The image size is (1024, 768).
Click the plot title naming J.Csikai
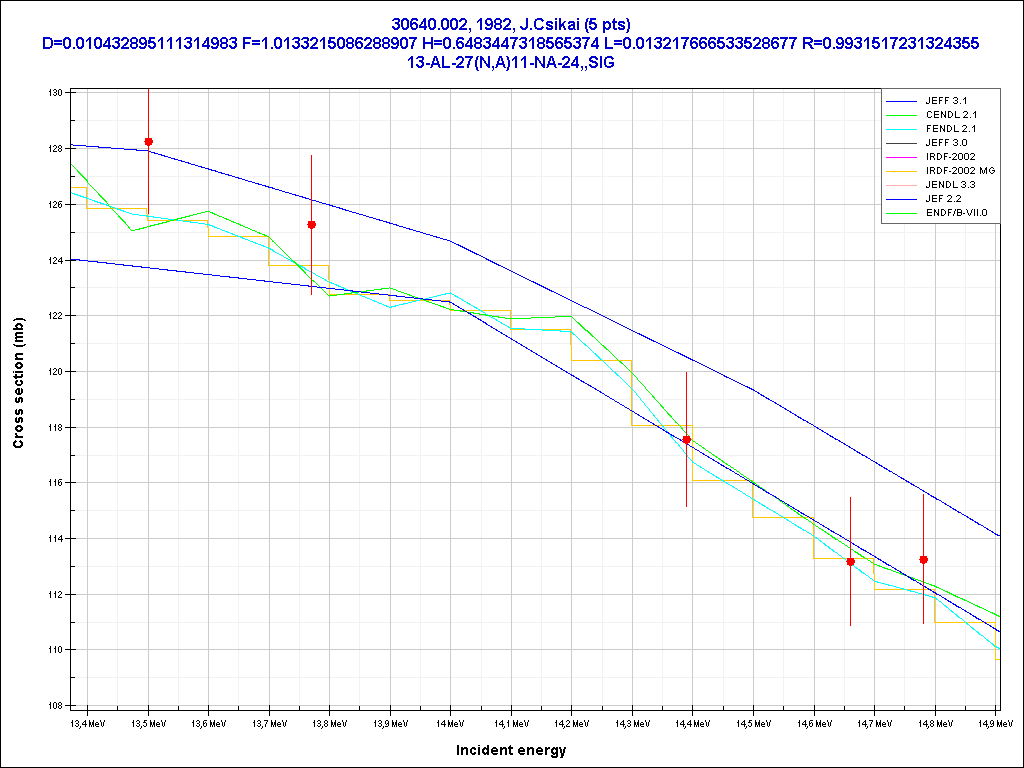click(x=511, y=24)
